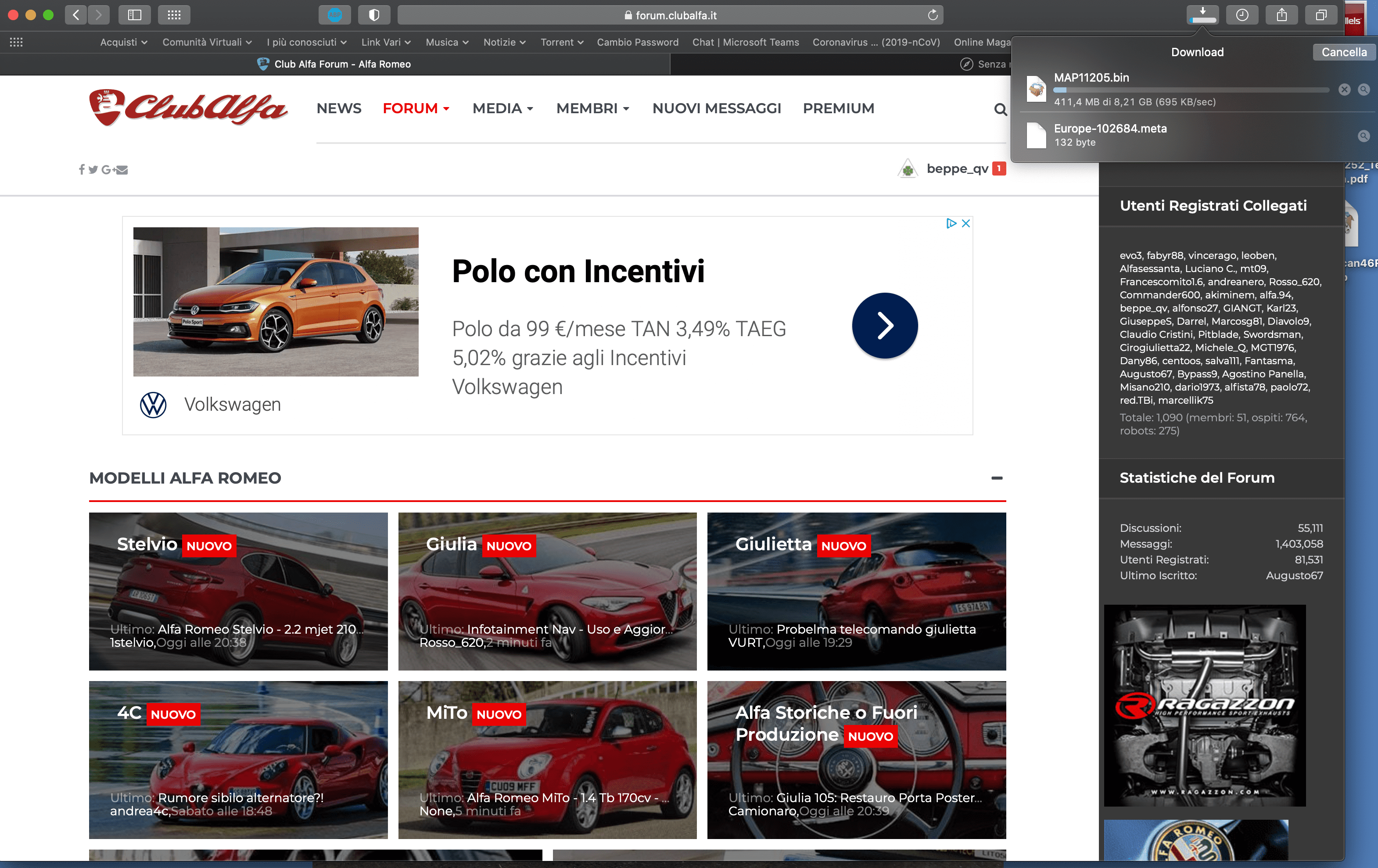1378x868 pixels.
Task: Toggle the Safari downloads button
Action: coord(1202,15)
